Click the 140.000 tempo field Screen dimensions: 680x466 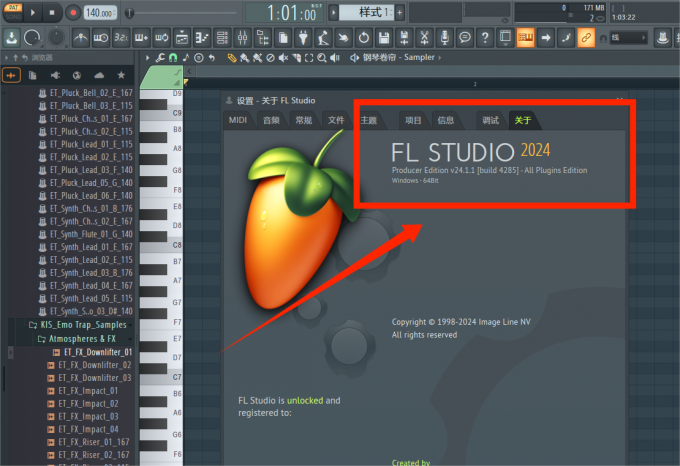tap(100, 13)
